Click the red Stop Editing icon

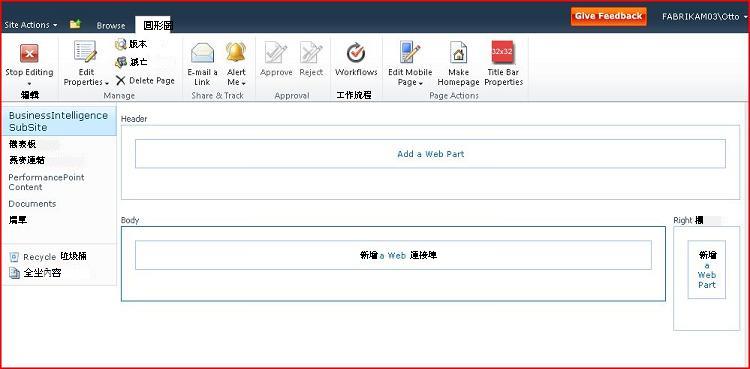[x=29, y=54]
